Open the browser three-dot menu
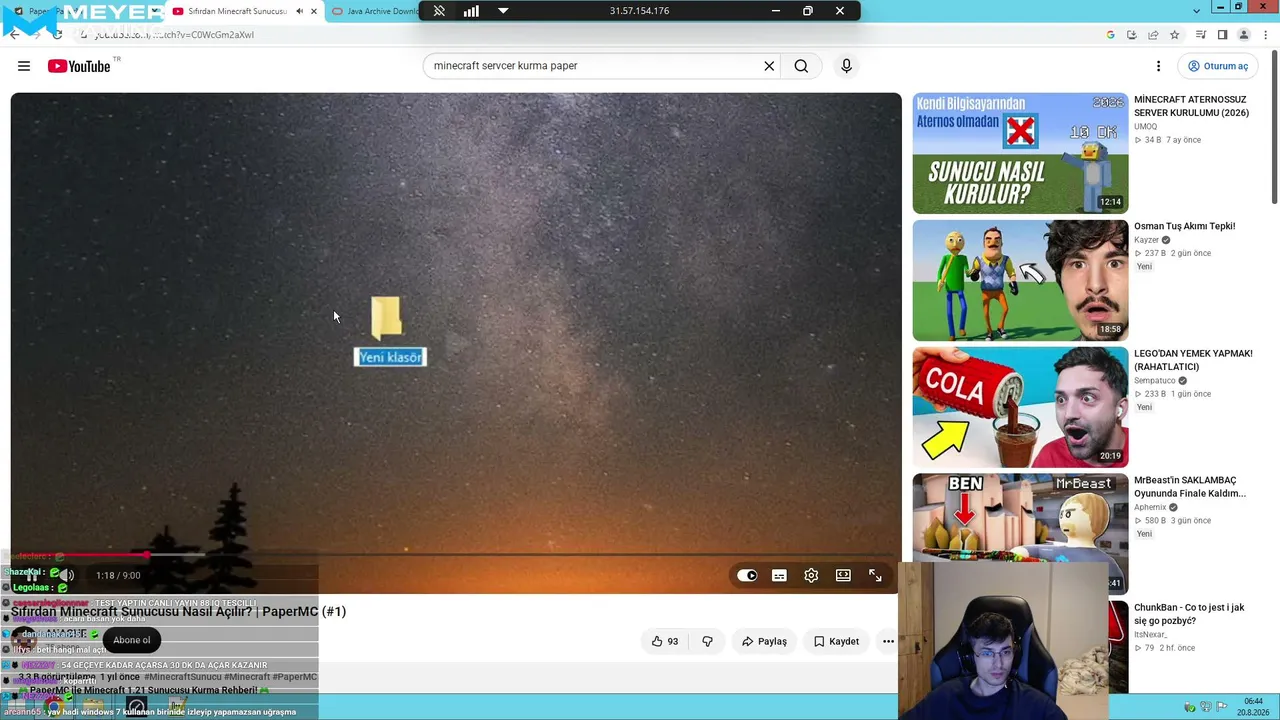This screenshot has width=1280, height=720. point(1266,35)
